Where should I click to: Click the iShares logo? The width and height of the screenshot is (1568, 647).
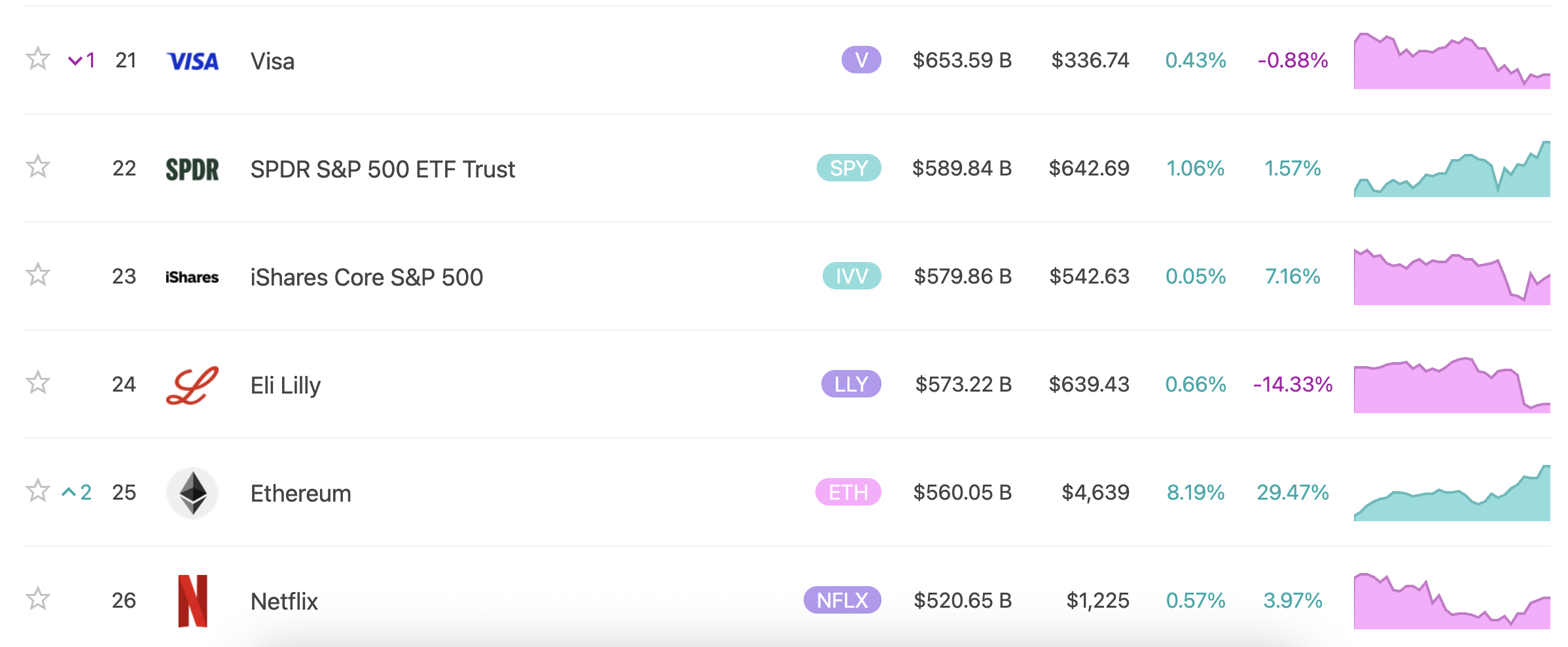pyautogui.click(x=192, y=276)
